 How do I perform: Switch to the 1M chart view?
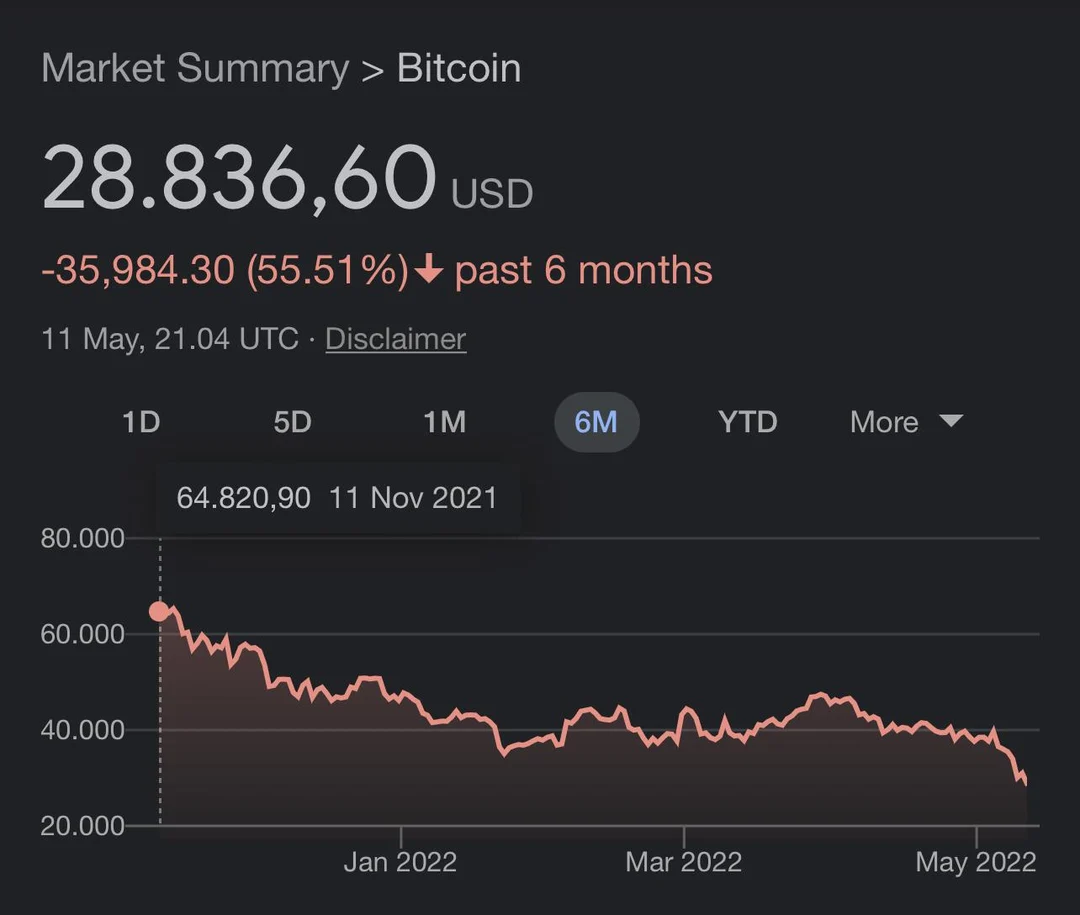point(445,422)
